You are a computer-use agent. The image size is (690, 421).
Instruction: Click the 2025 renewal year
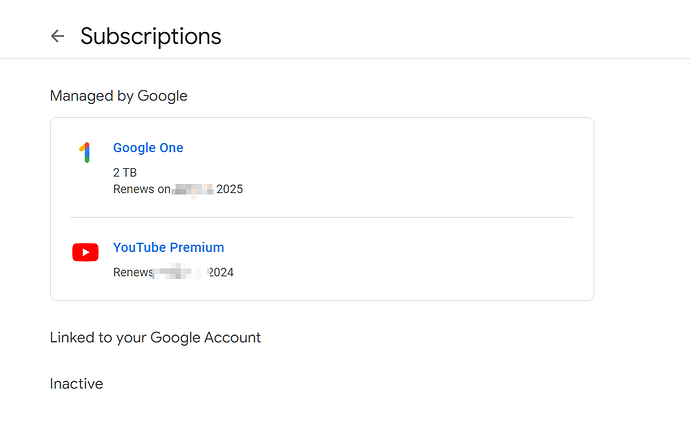point(230,188)
